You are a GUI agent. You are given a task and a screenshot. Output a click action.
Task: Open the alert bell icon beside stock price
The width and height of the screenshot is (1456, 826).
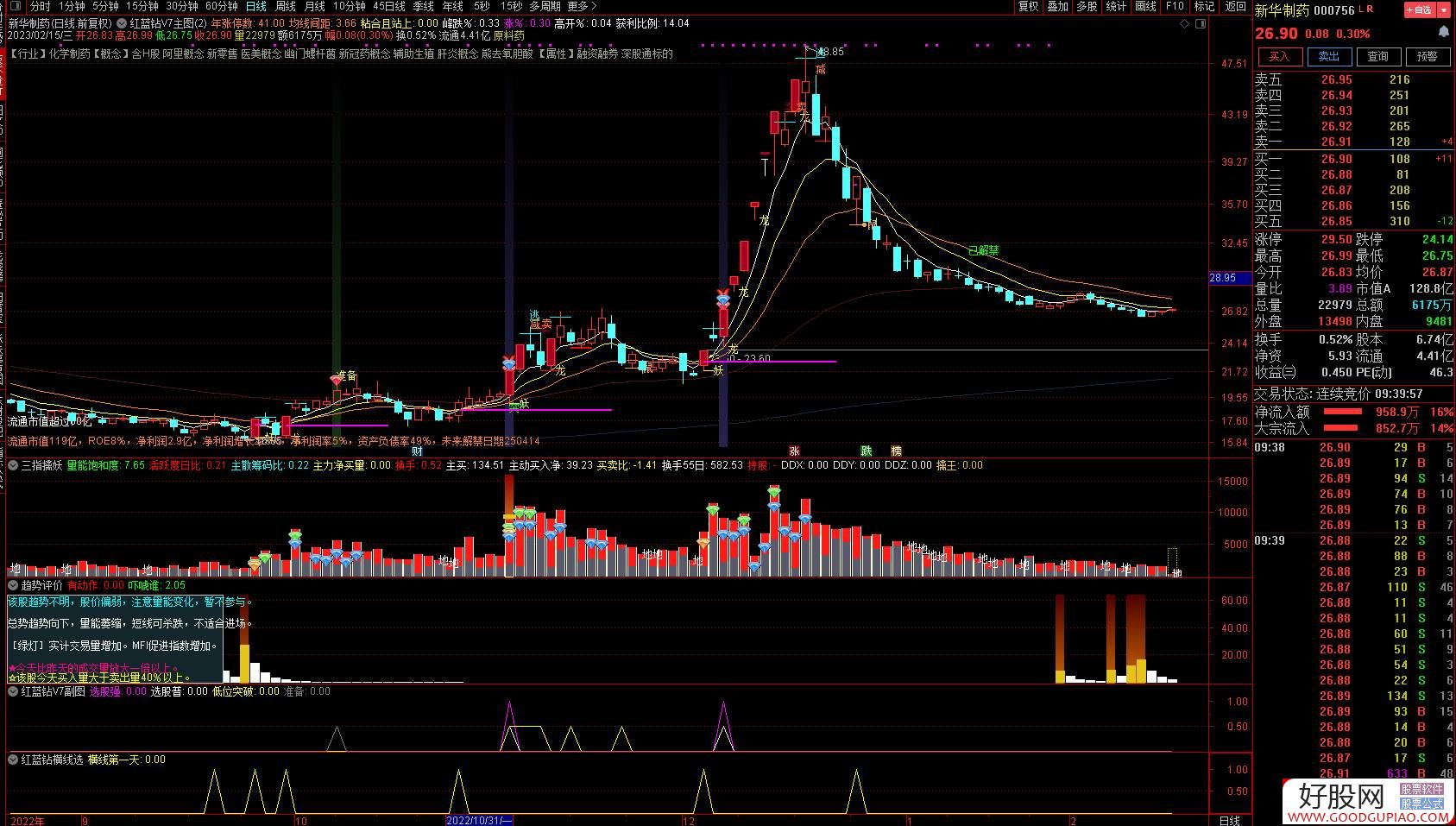click(x=1443, y=32)
